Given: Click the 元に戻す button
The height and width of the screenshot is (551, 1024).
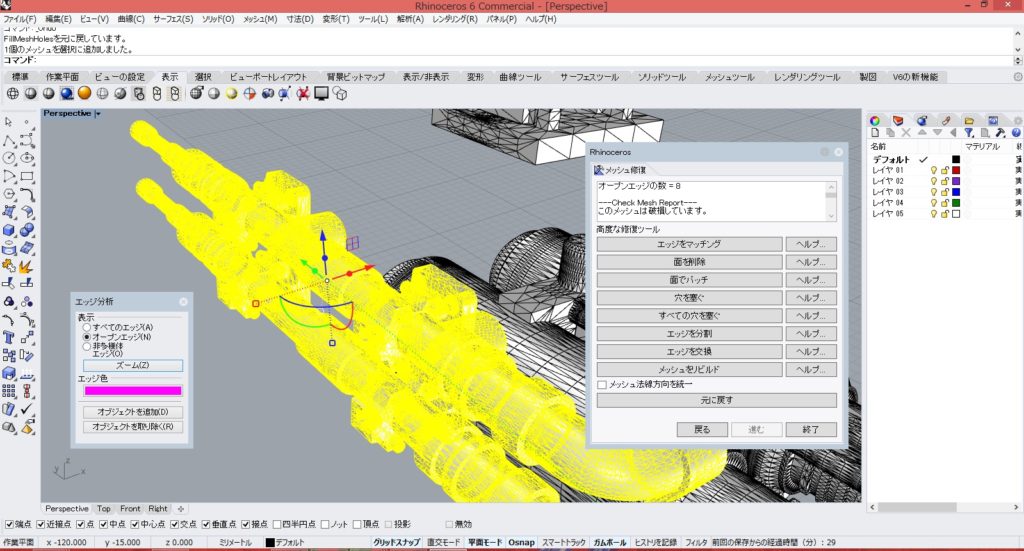Looking at the screenshot, I should click(716, 400).
